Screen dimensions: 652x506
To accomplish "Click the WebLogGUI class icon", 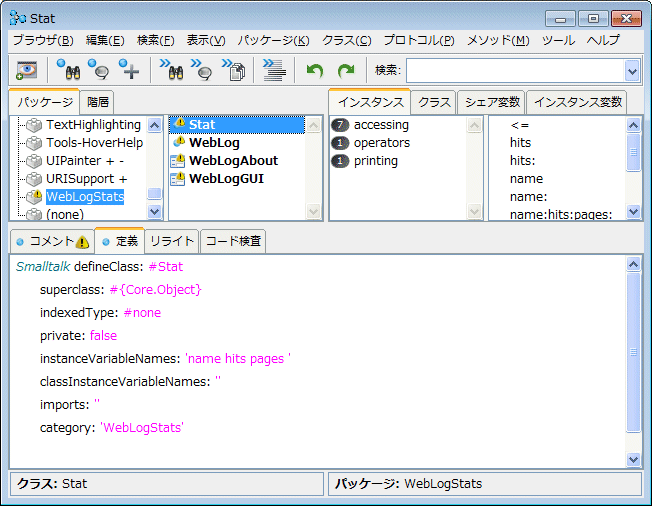I will click(x=178, y=179).
